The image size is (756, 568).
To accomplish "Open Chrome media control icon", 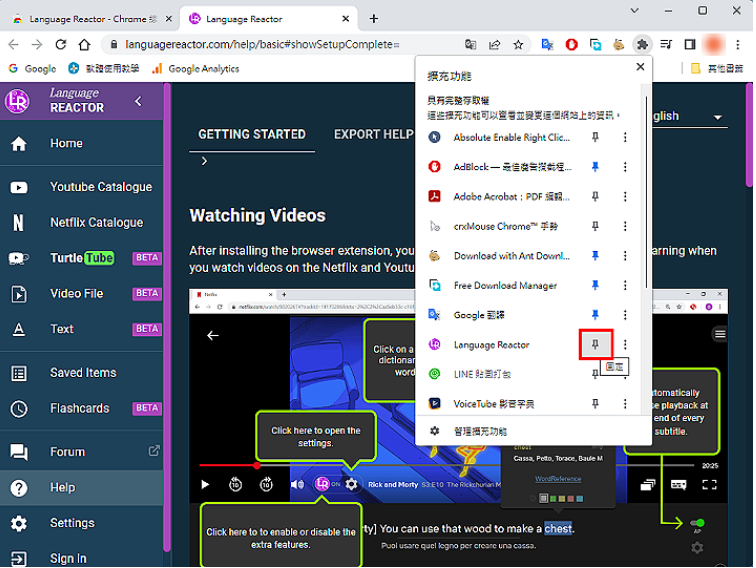I will coord(666,44).
